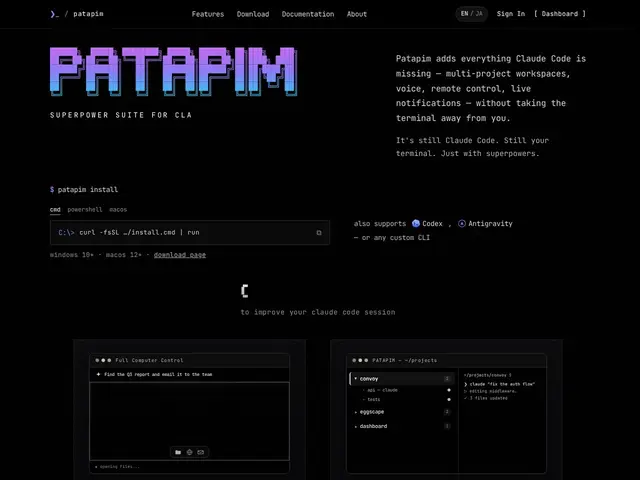Viewport: 640px width, 480px height.
Task: Switch to the powershell install tab
Action: (x=85, y=210)
